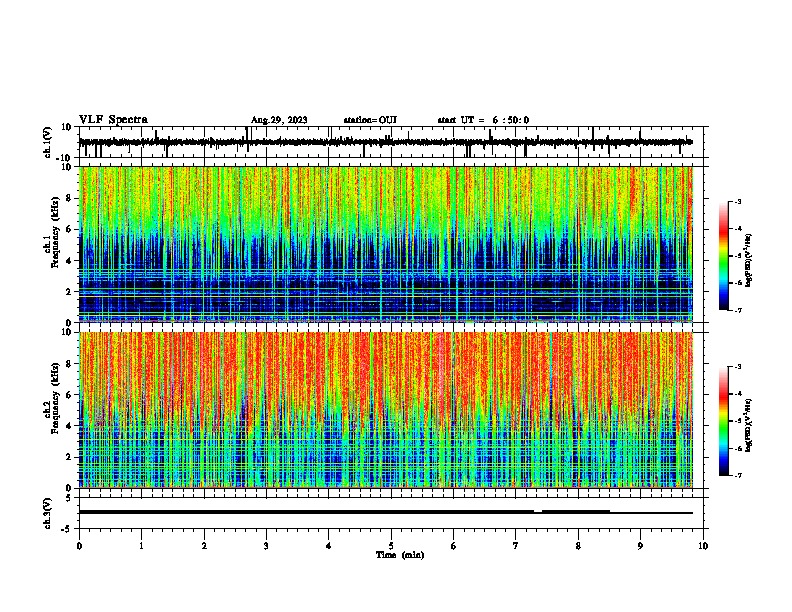This screenshot has width=792, height=612.
Task: Click the ch.2 spectrogram color scale bar
Action: pyautogui.click(x=724, y=421)
